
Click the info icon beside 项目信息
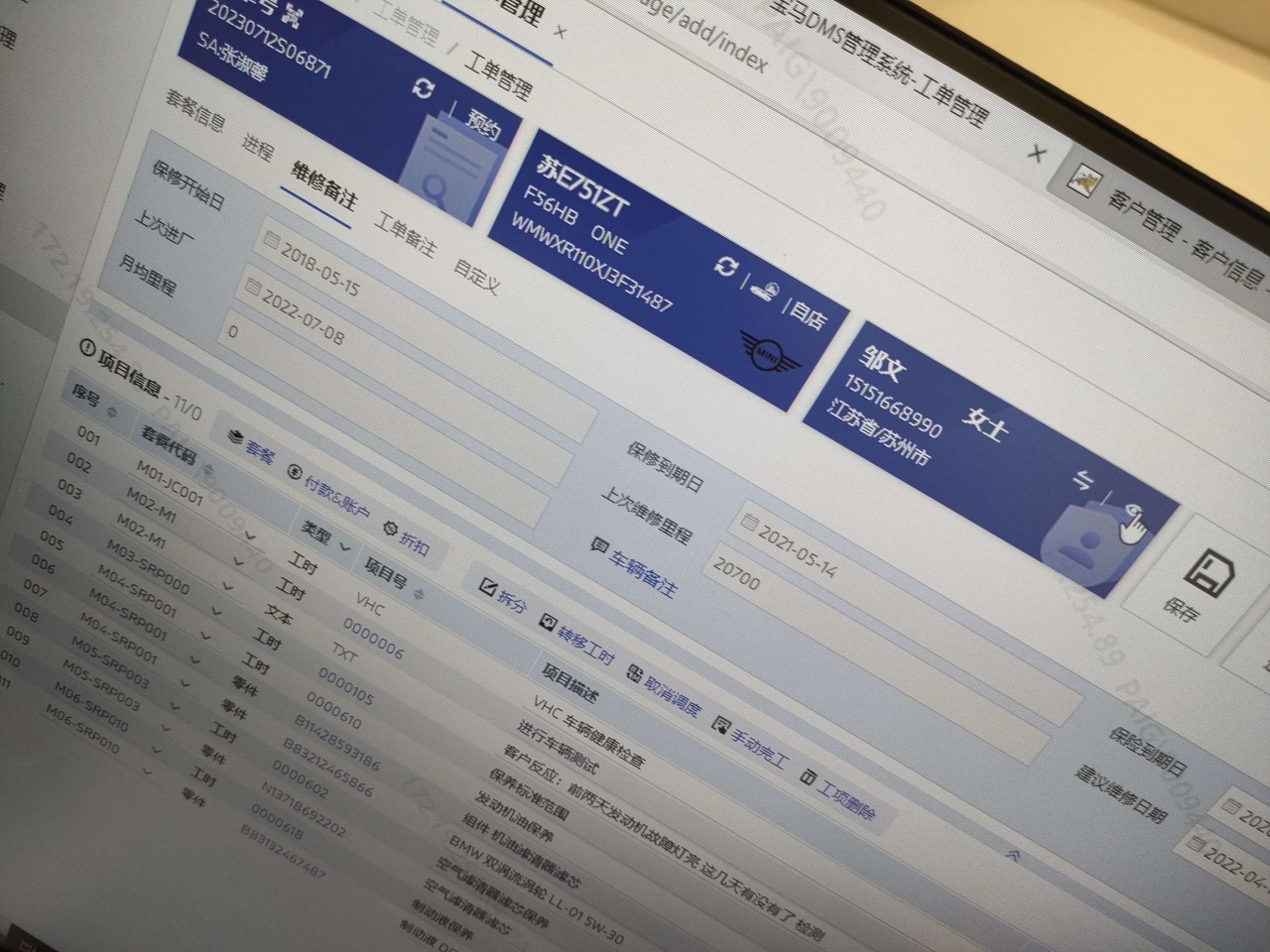coord(88,347)
